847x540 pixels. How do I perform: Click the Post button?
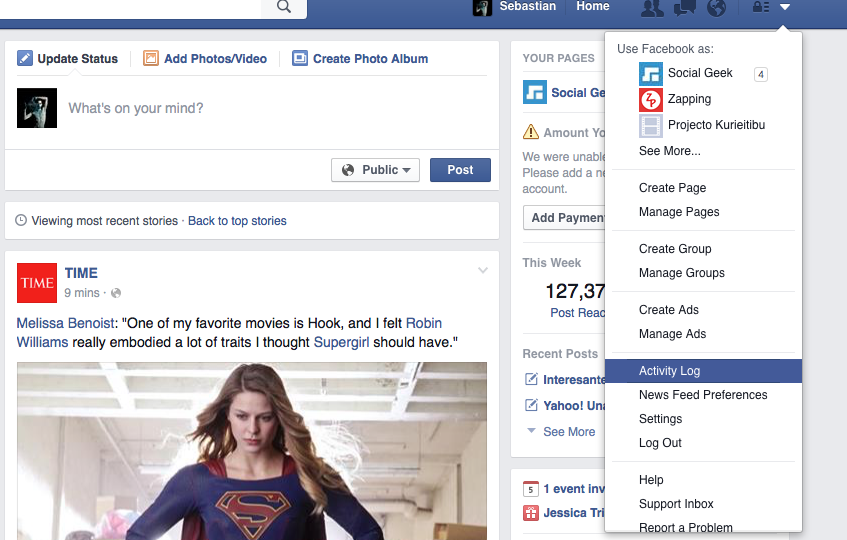[x=460, y=170]
